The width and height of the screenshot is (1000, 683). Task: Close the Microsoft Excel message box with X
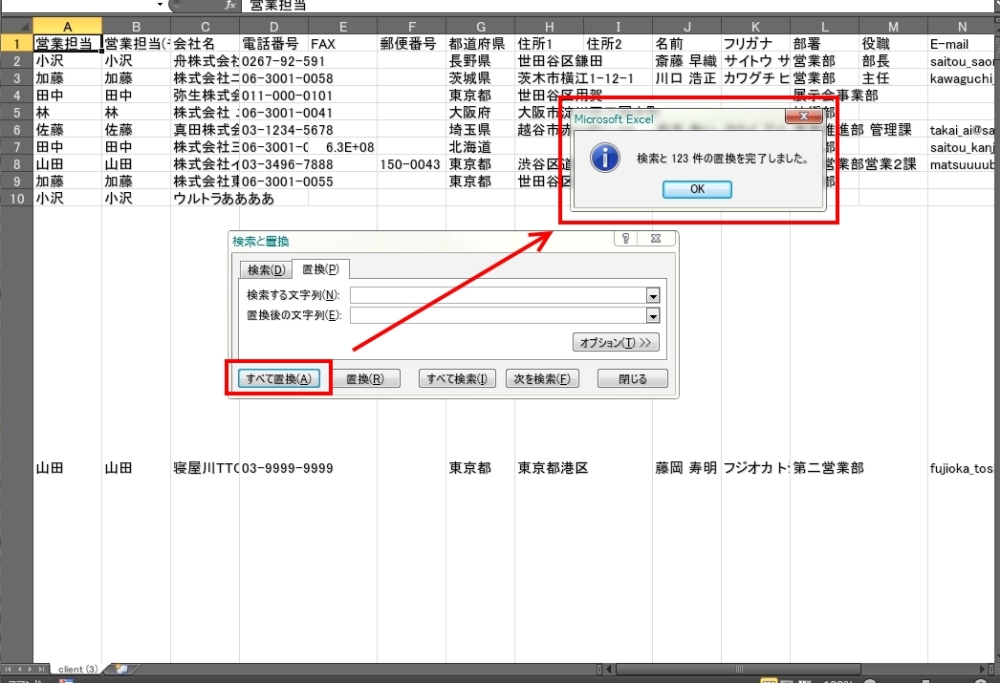tap(803, 118)
